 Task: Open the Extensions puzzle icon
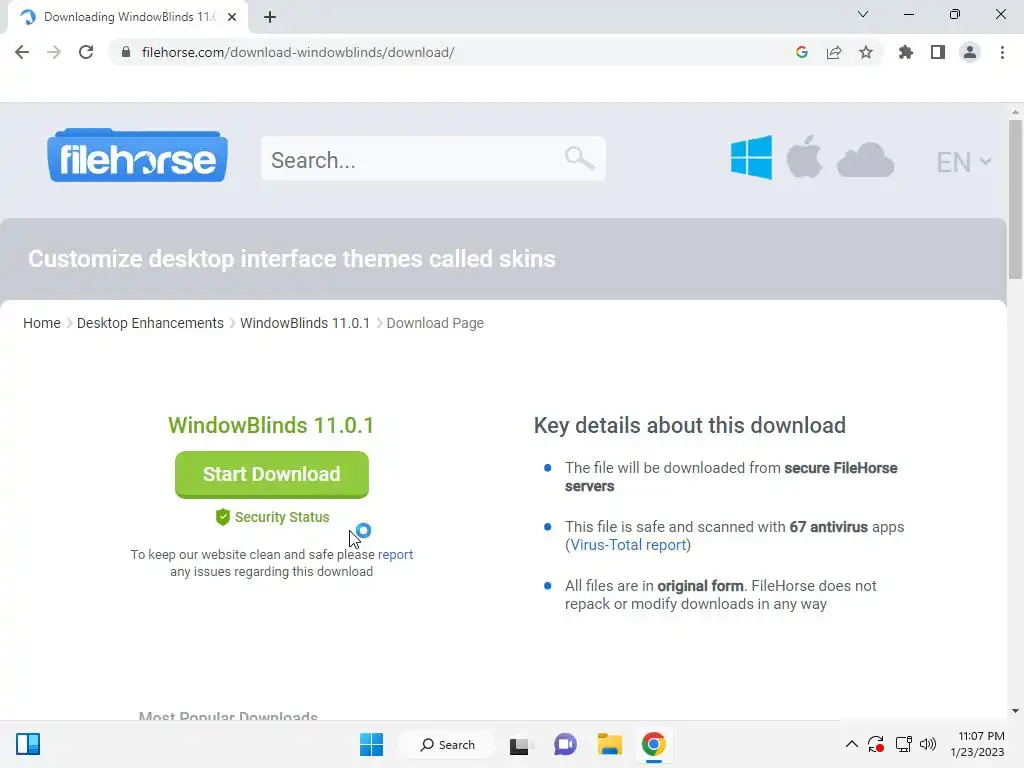tap(906, 52)
